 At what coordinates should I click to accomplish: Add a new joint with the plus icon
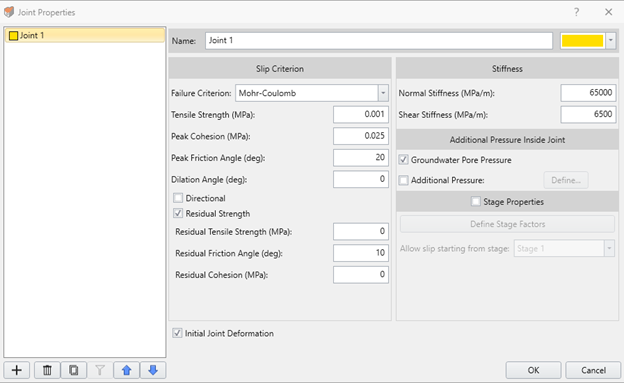17,370
